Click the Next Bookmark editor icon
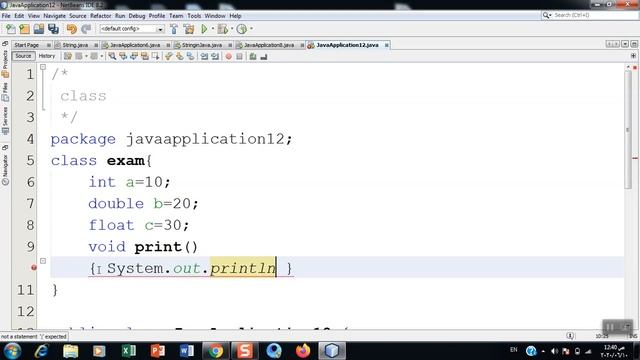This screenshot has width=640, height=360. pyautogui.click(x=180, y=56)
